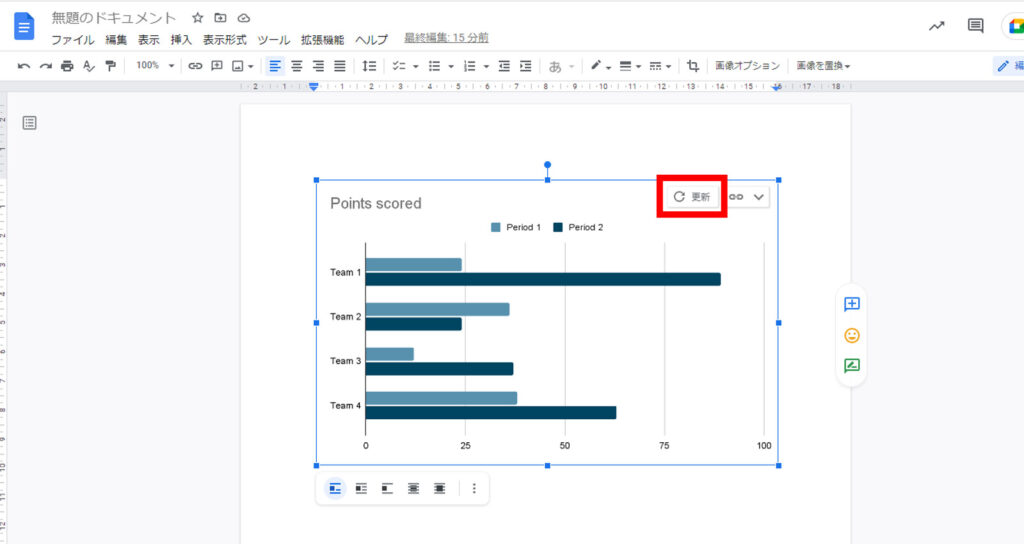Image resolution: width=1024 pixels, height=544 pixels.
Task: Undo the last action
Action: pyautogui.click(x=24, y=66)
